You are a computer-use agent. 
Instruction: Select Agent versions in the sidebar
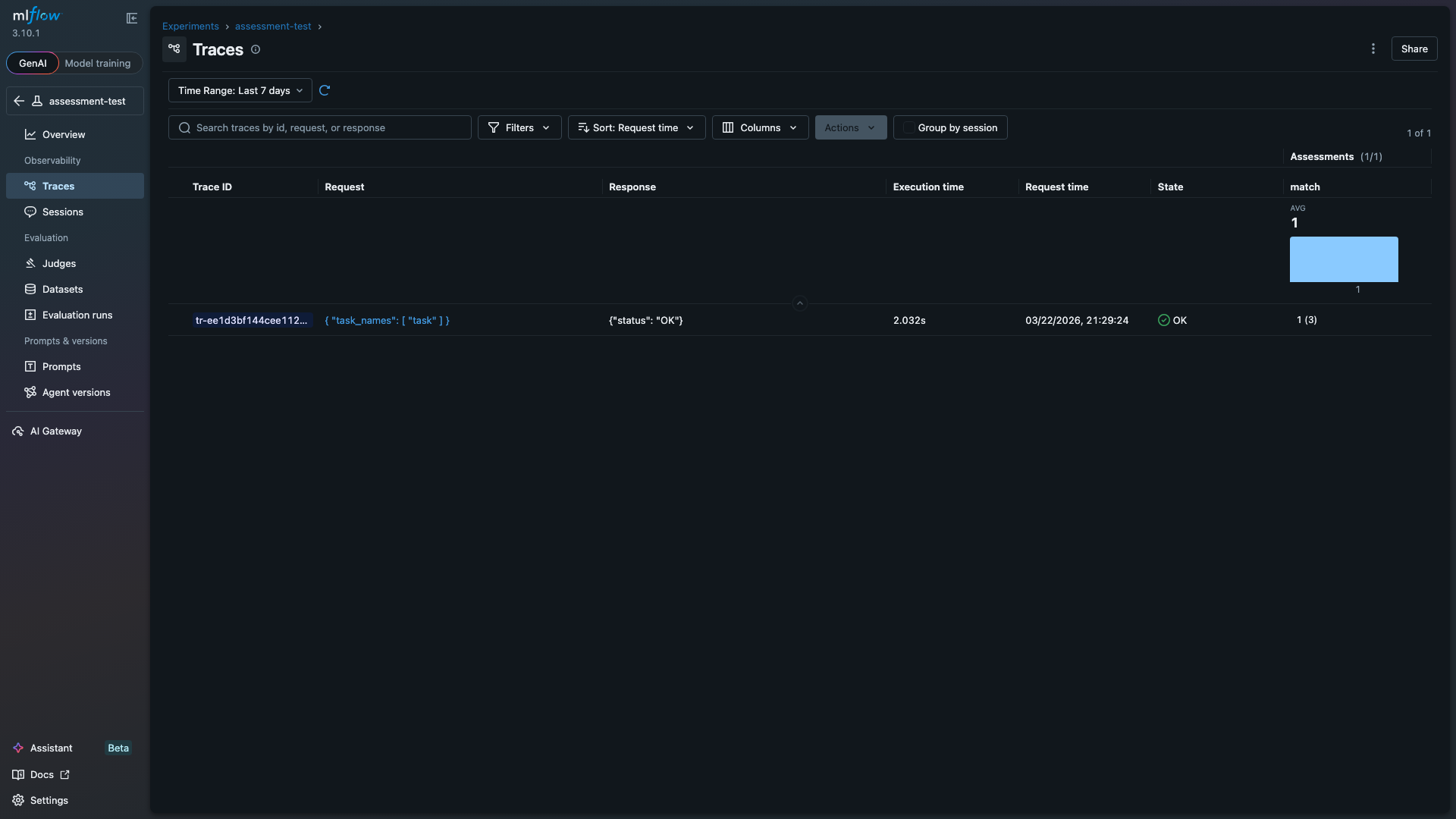(75, 392)
